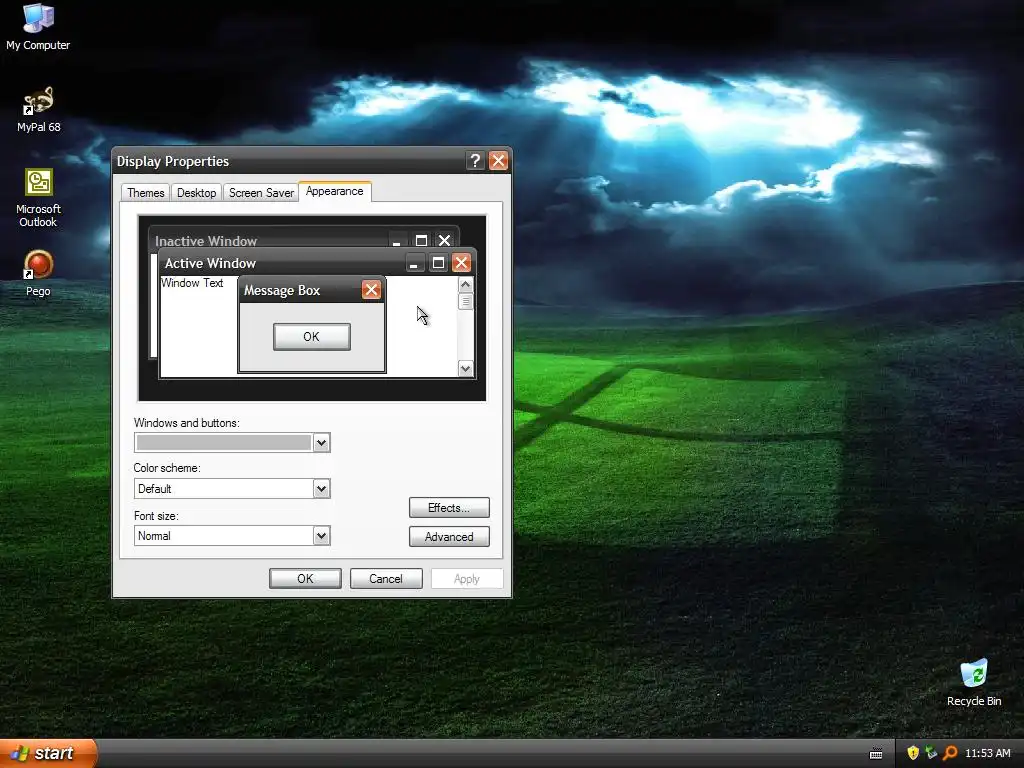This screenshot has height=768, width=1024.
Task: Click the Inactive Window preview title text
Action: point(206,241)
